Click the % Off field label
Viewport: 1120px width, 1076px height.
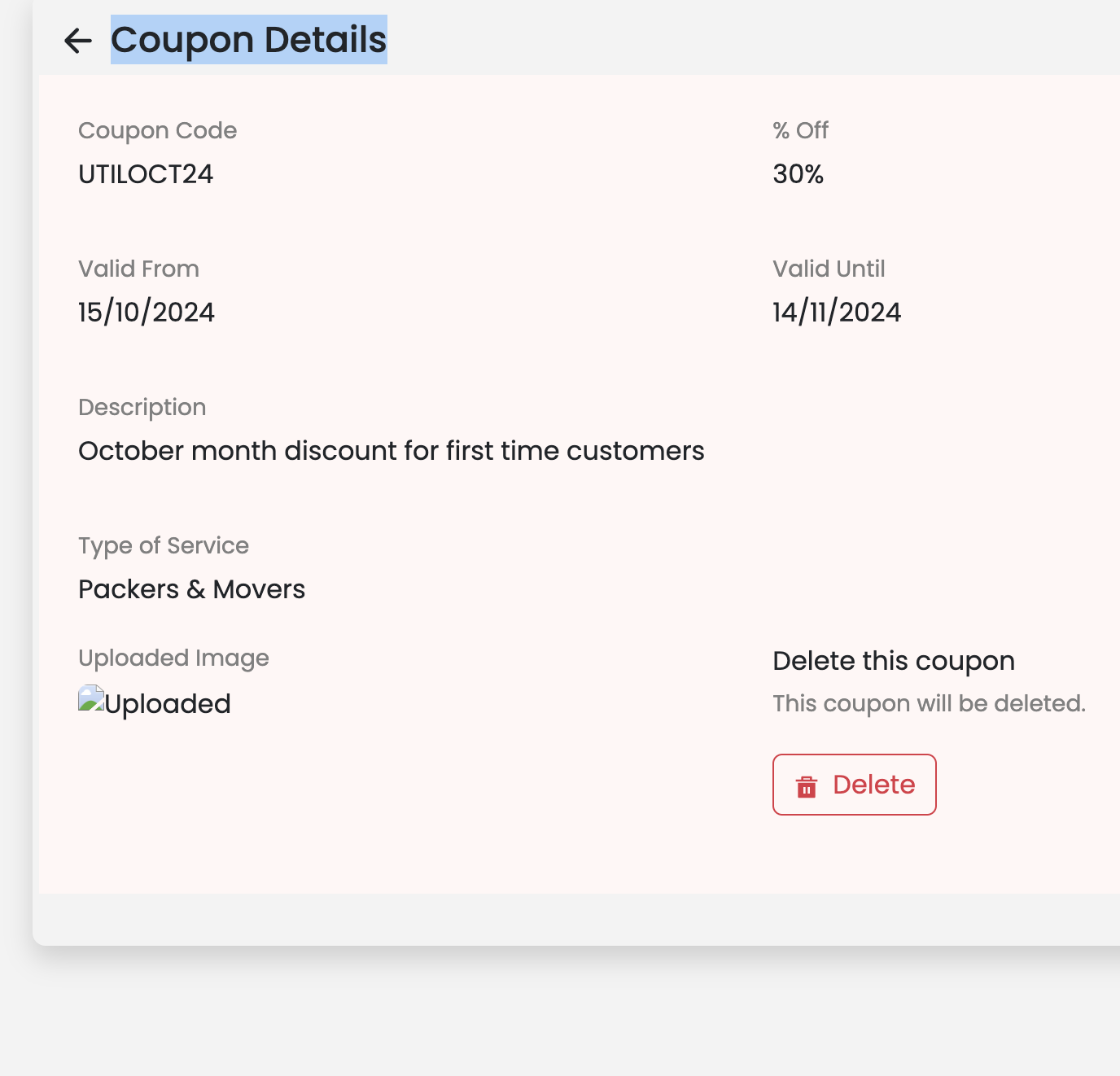click(800, 130)
